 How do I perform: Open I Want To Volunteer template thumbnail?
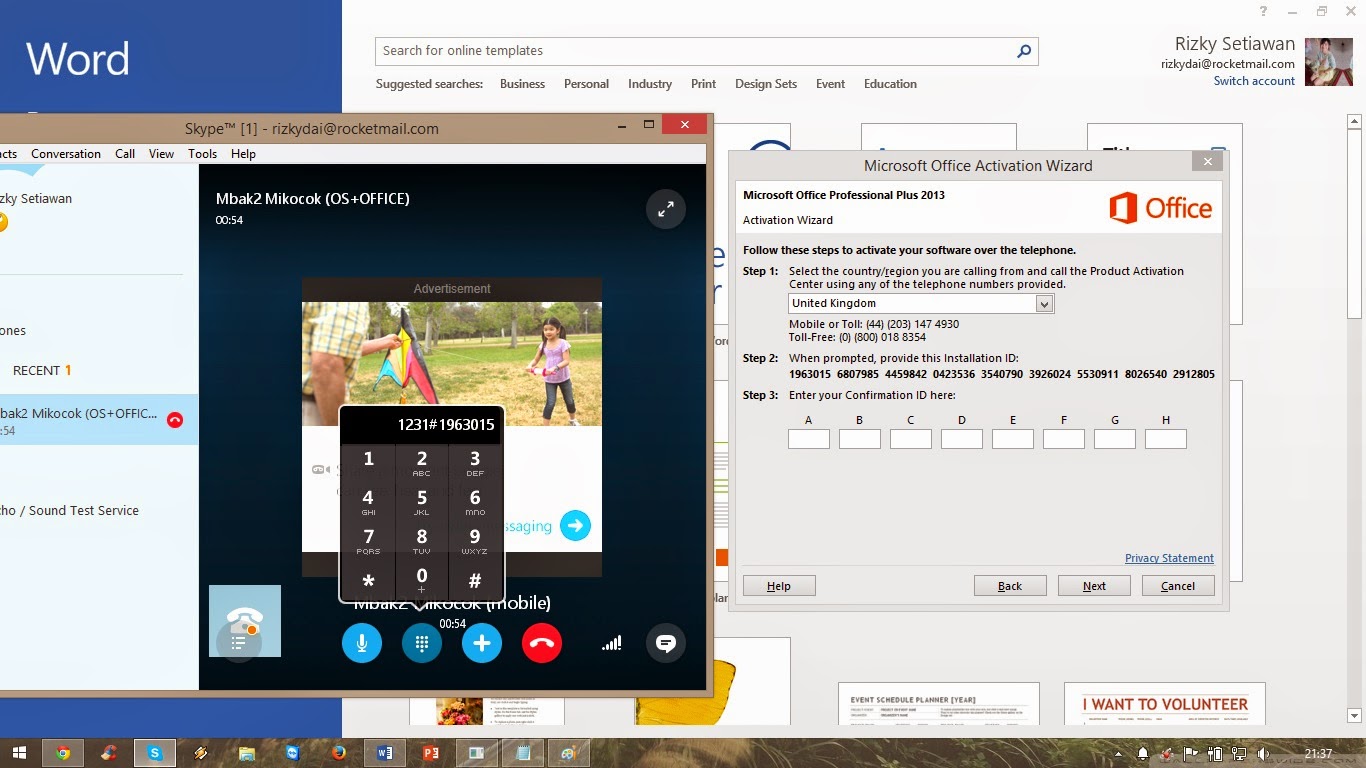[1165, 704]
